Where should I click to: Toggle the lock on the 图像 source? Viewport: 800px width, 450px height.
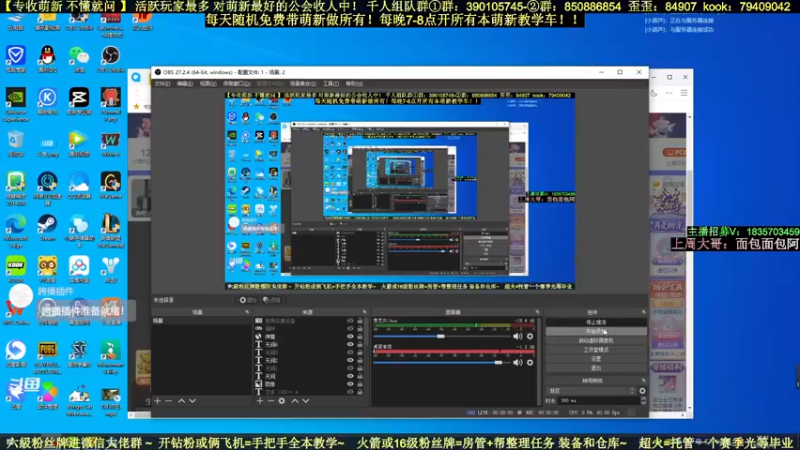[x=360, y=384]
